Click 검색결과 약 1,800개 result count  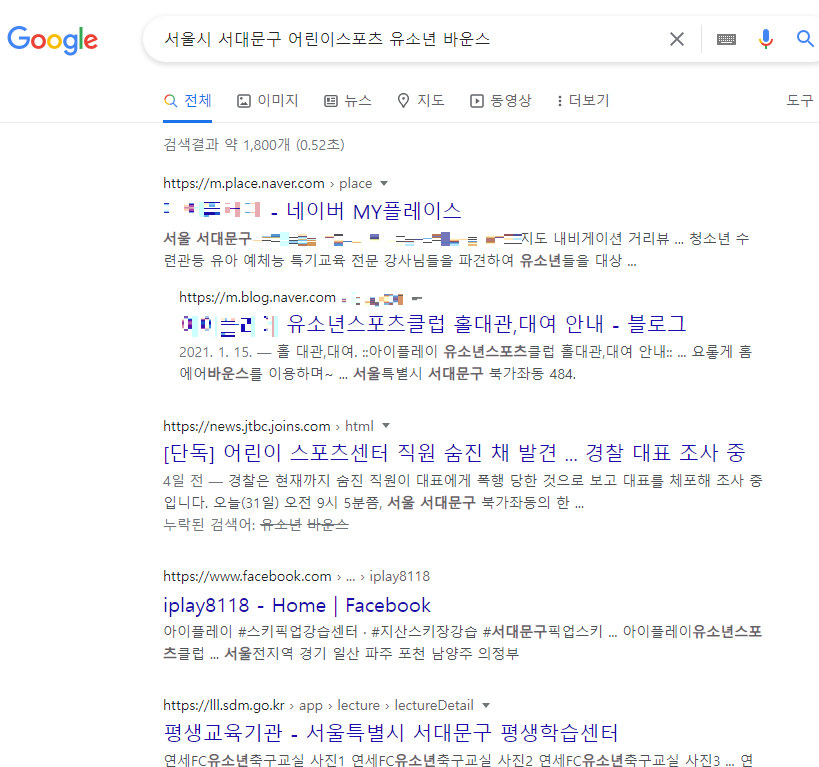point(254,145)
